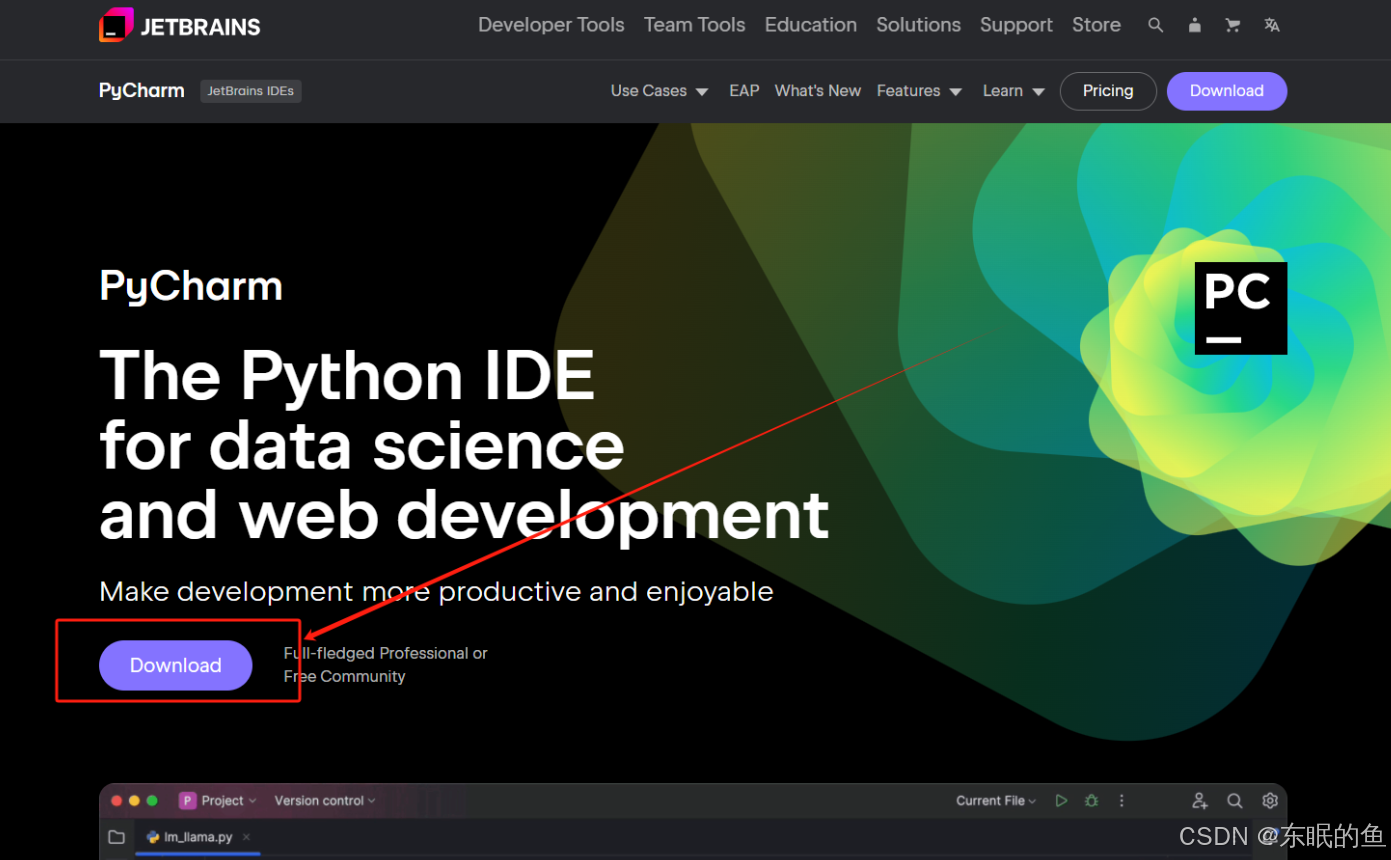Click the purple P project badge

point(187,801)
